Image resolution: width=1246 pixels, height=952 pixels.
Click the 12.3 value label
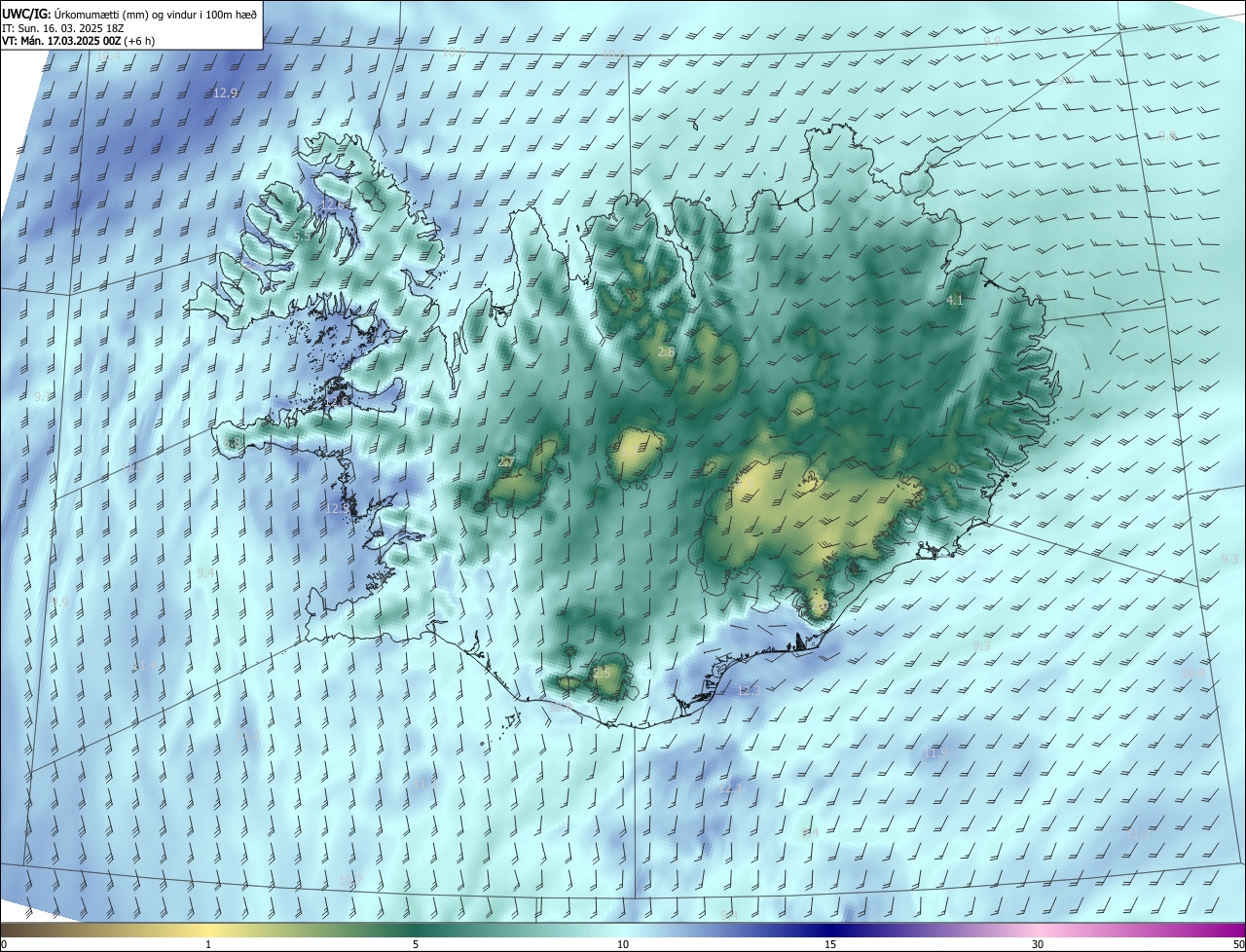tap(749, 690)
